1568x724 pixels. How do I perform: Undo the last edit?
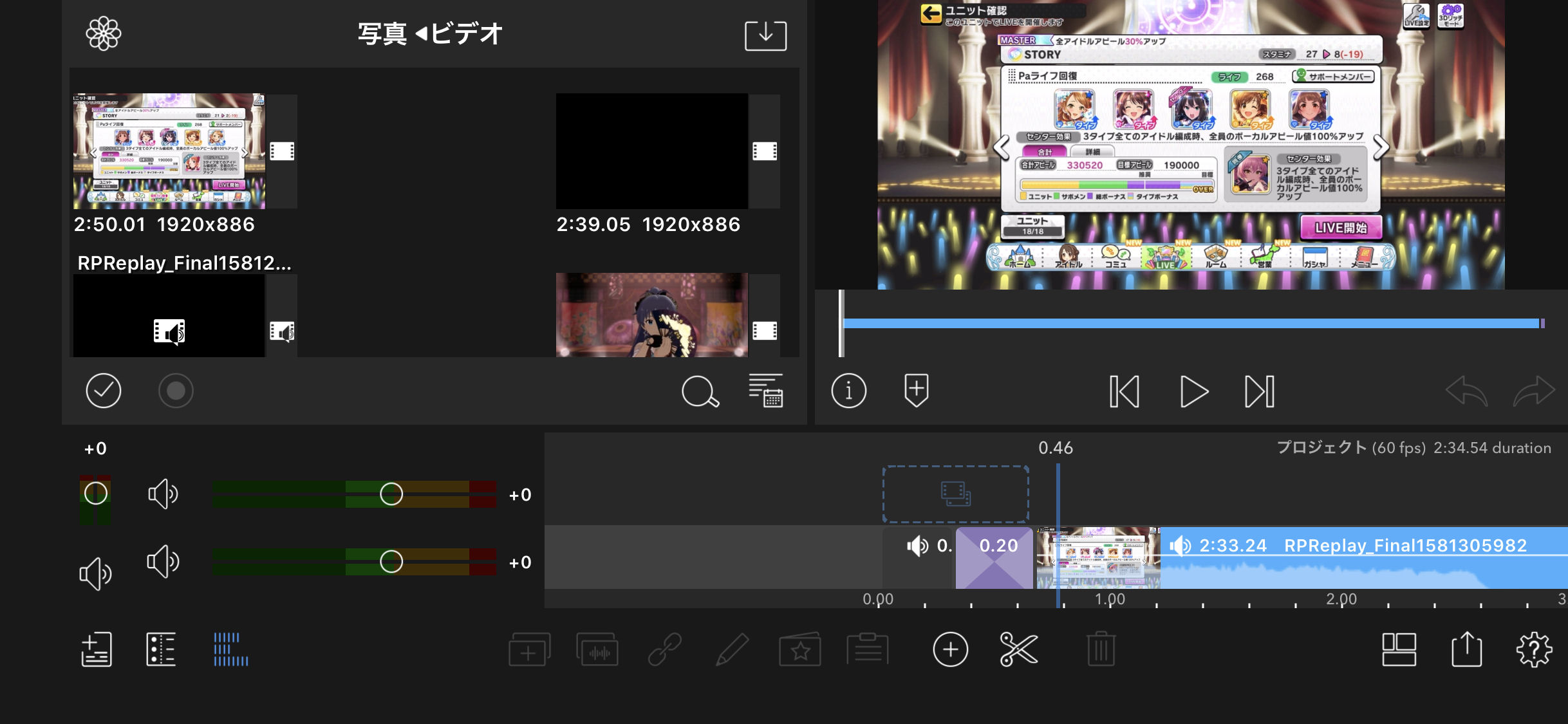tap(1466, 391)
